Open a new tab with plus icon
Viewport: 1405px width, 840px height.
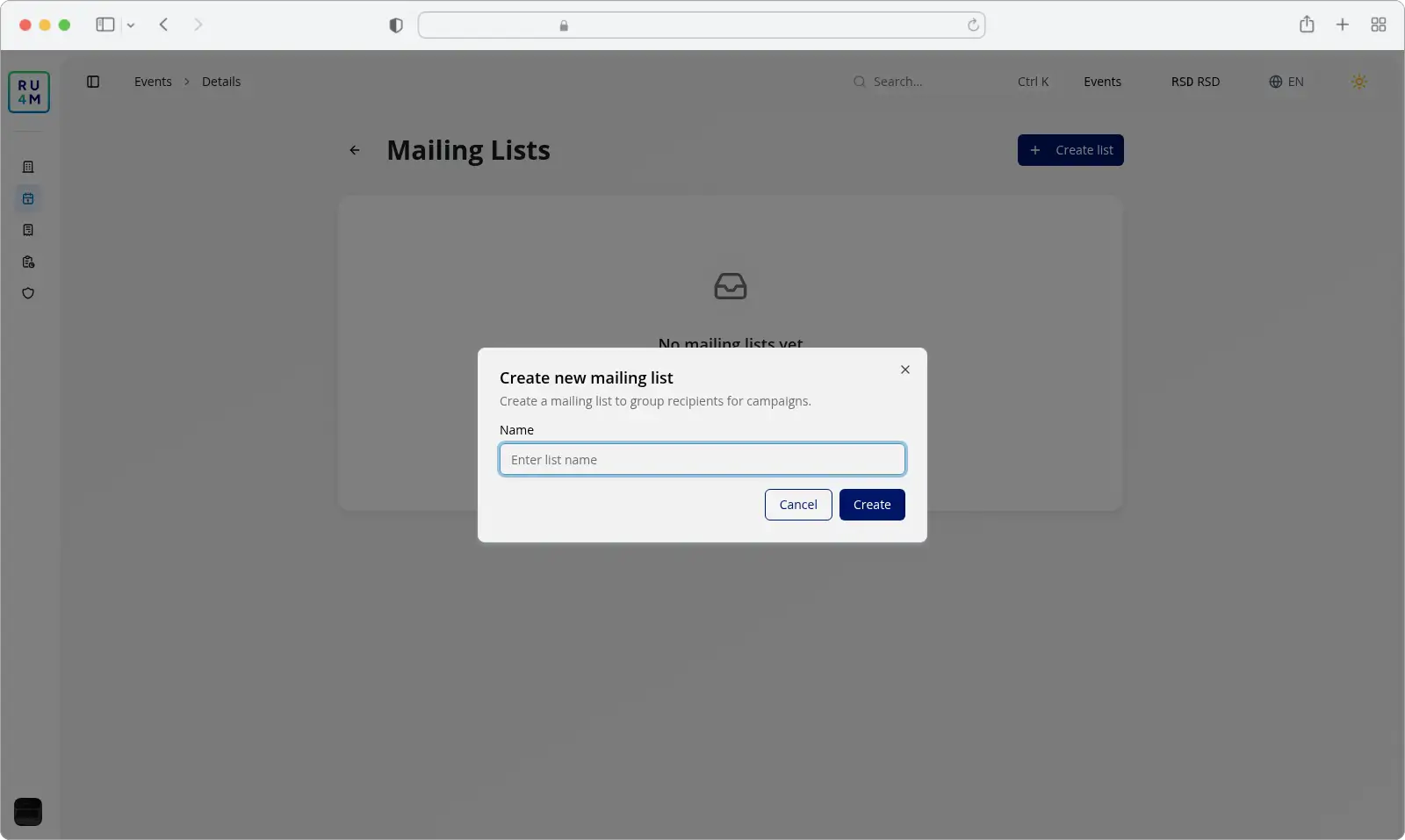[x=1343, y=25]
